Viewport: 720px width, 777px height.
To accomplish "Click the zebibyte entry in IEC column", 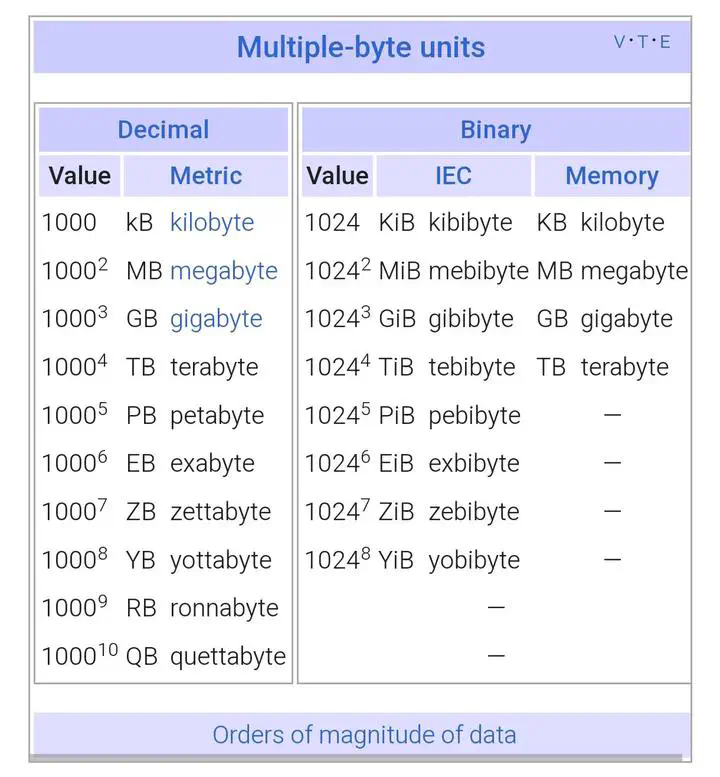I will [474, 511].
